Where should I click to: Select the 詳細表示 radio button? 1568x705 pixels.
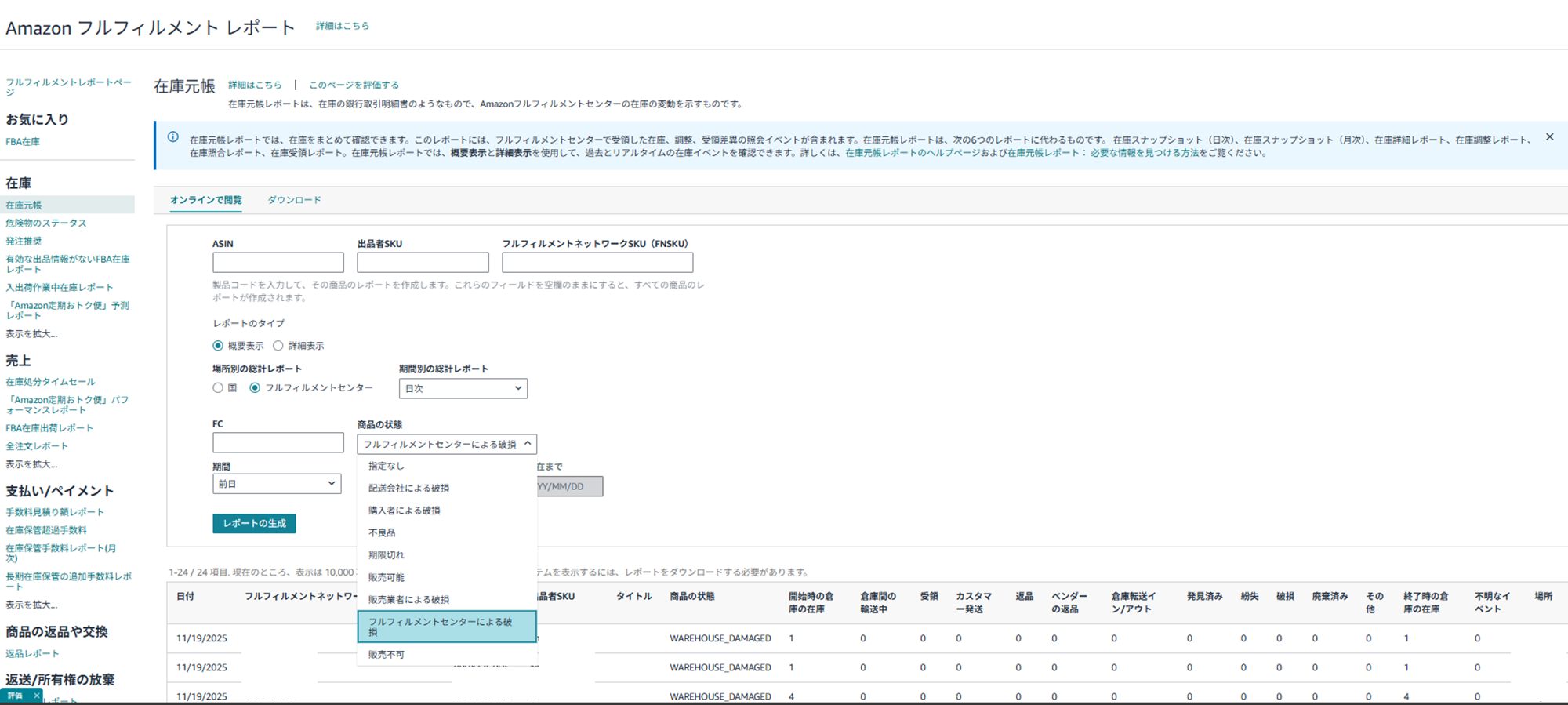(278, 346)
